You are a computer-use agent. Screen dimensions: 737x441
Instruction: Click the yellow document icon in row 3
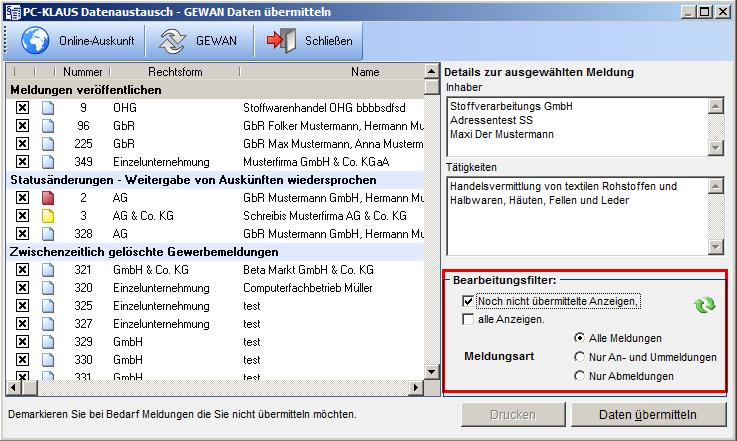pos(47,216)
